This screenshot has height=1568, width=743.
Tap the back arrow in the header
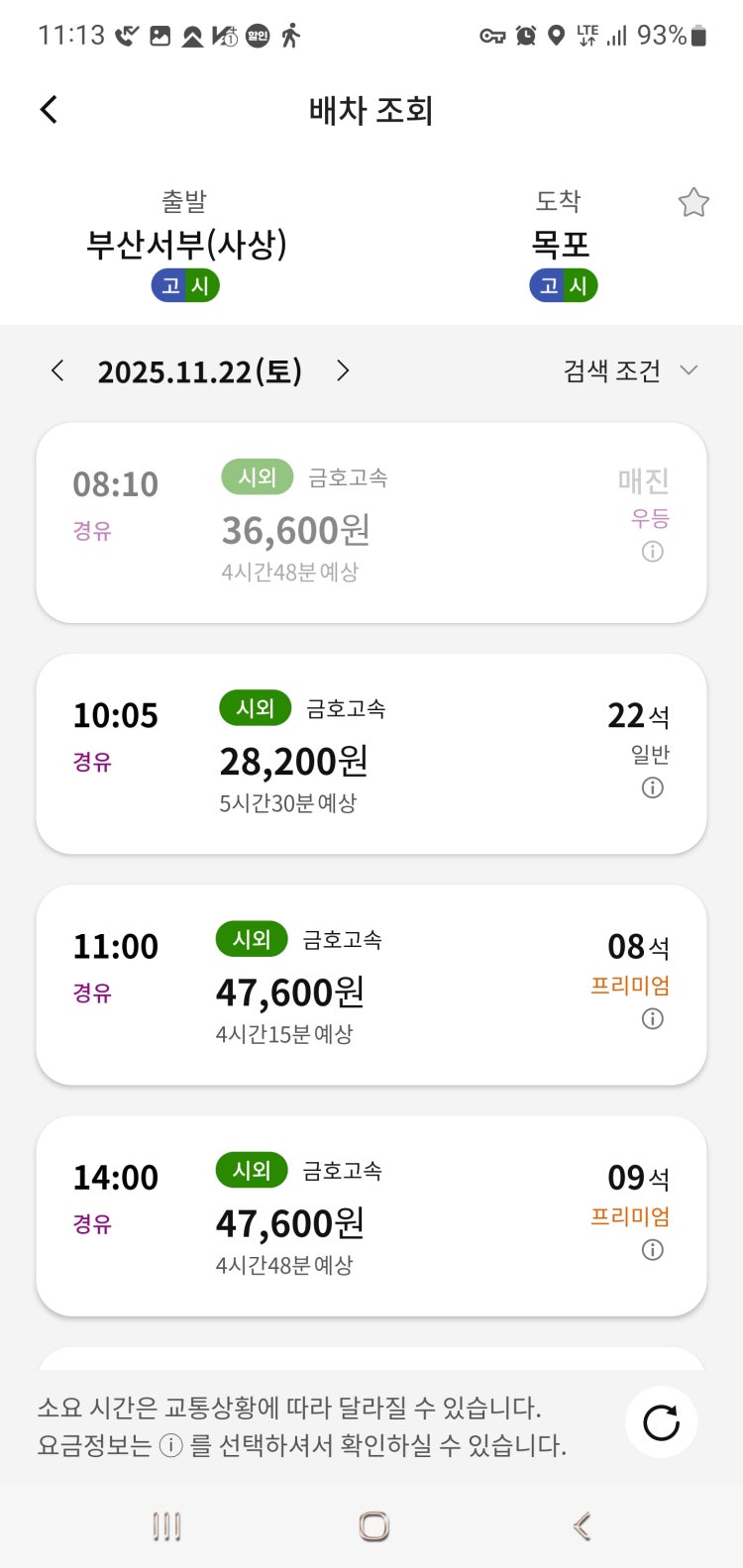49,110
